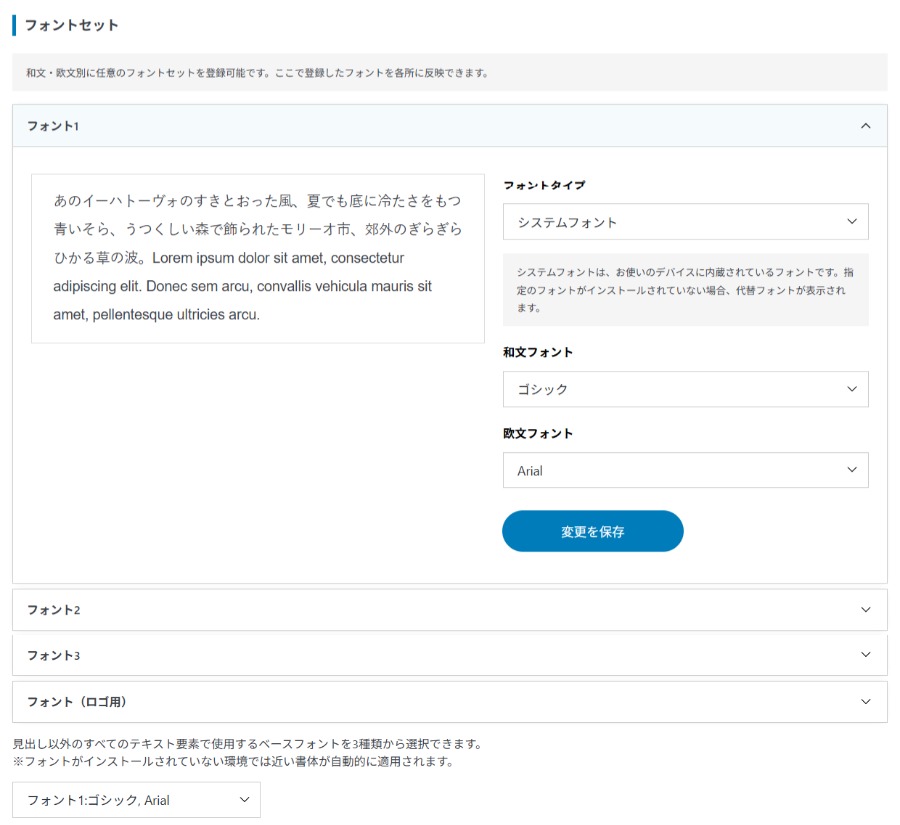Open the 和文フォント dropdown showing ゴシック
The height and width of the screenshot is (825, 900).
670,389
